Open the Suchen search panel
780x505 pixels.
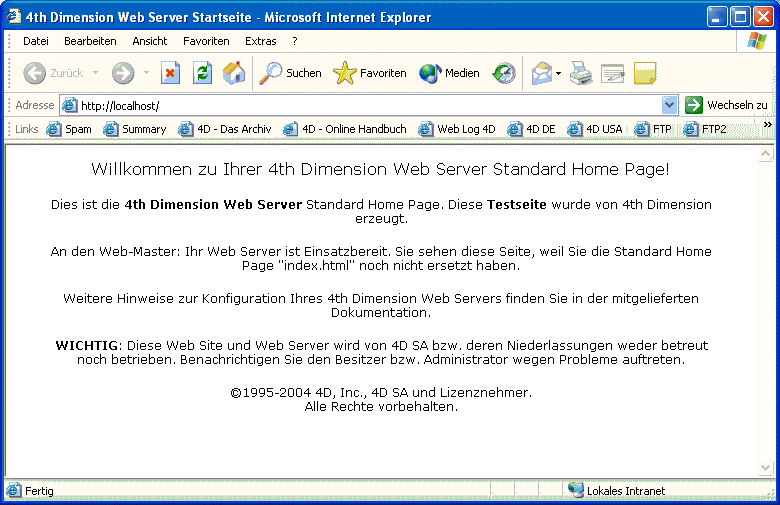[x=290, y=73]
